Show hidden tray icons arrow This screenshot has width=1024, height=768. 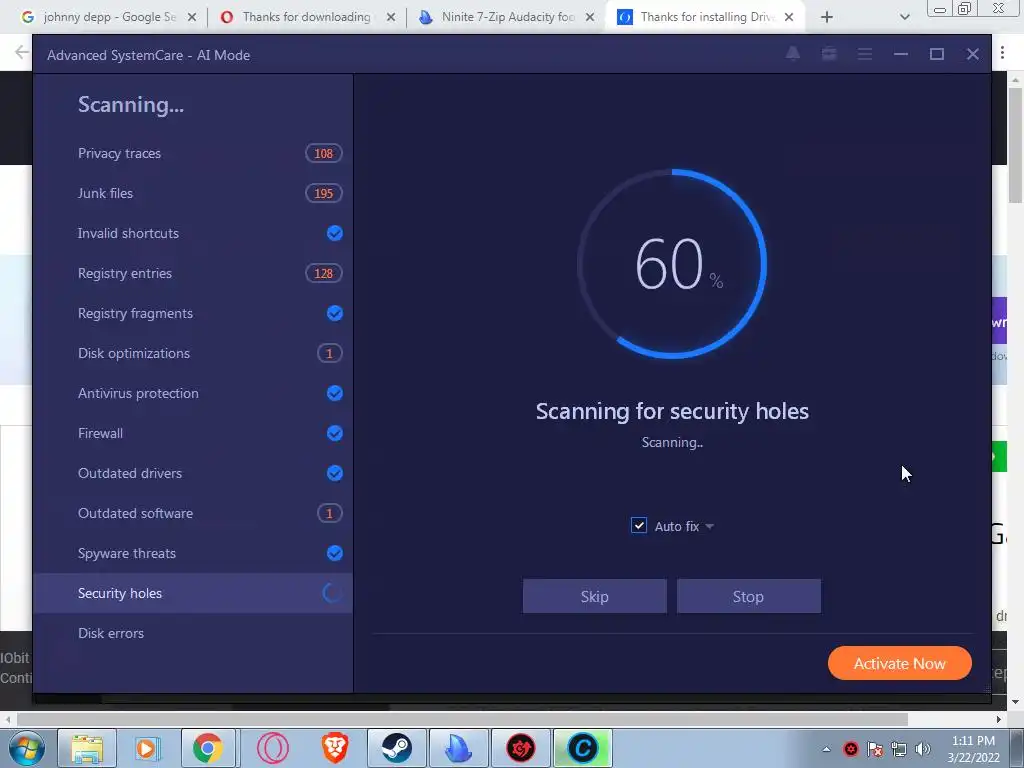826,749
